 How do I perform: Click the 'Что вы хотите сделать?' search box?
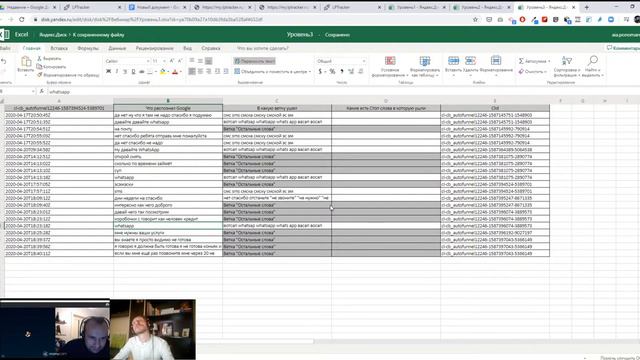click(262, 48)
